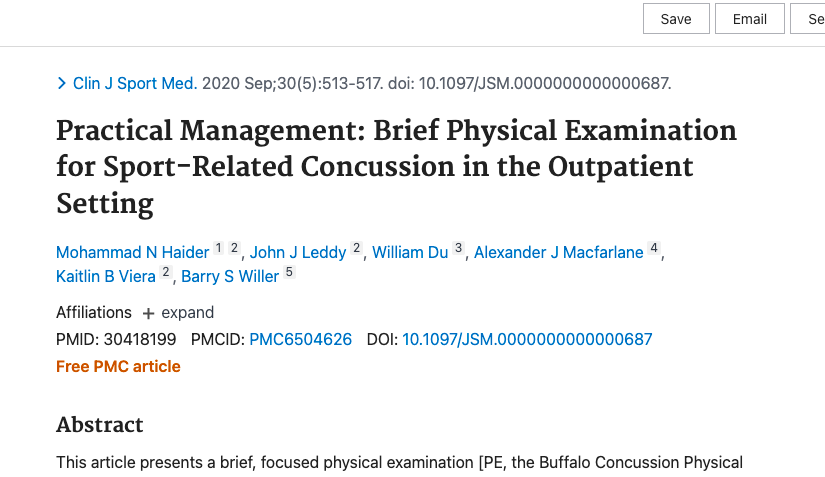Open author Kaitlin B Viera link
The width and height of the screenshot is (825, 477).
pos(106,277)
